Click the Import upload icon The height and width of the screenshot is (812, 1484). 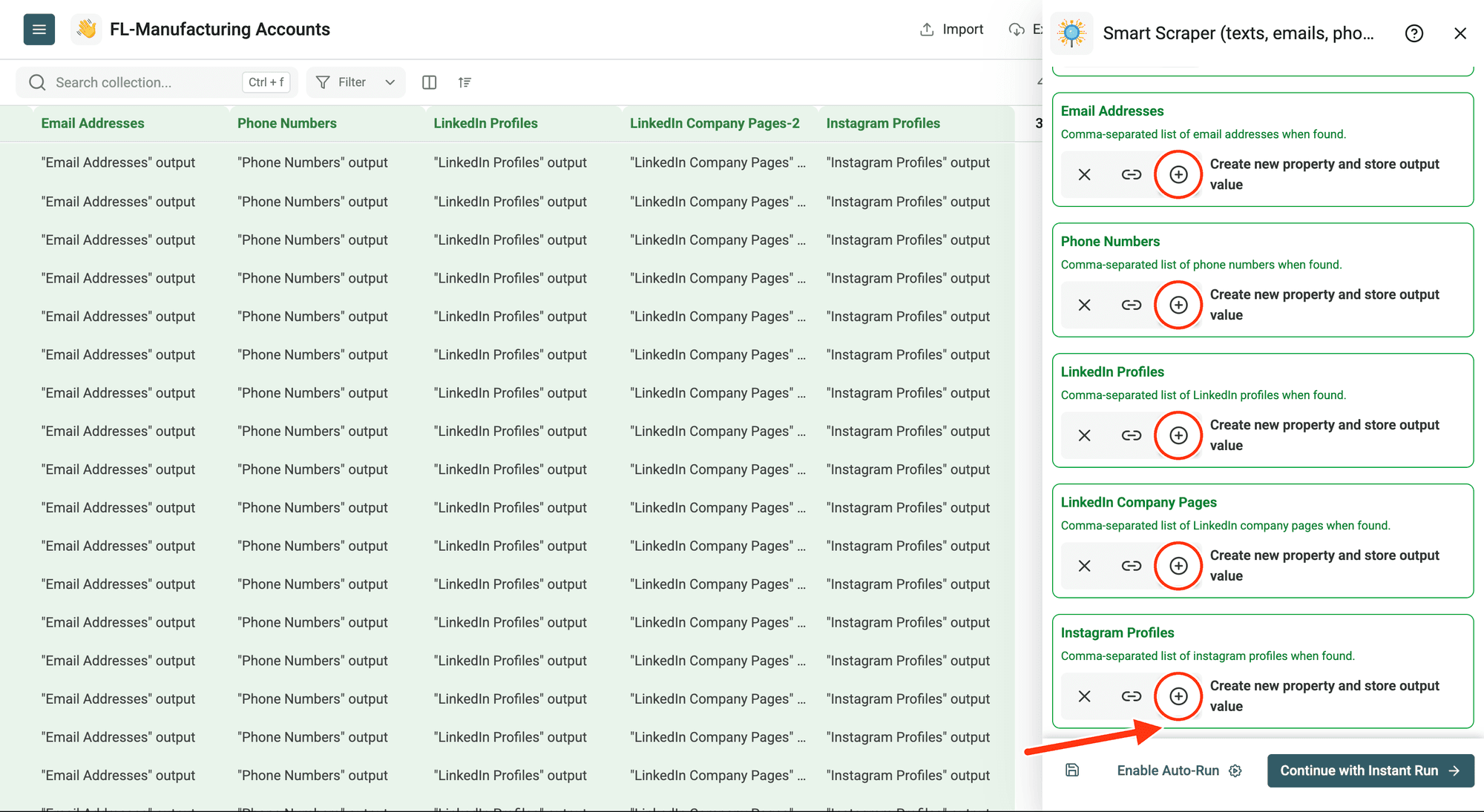coord(927,30)
